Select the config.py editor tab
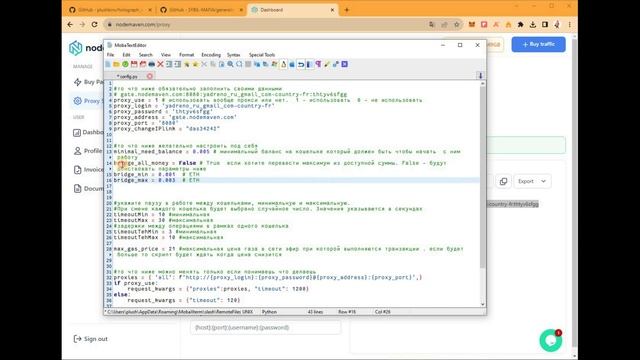The image size is (640, 360). point(128,76)
